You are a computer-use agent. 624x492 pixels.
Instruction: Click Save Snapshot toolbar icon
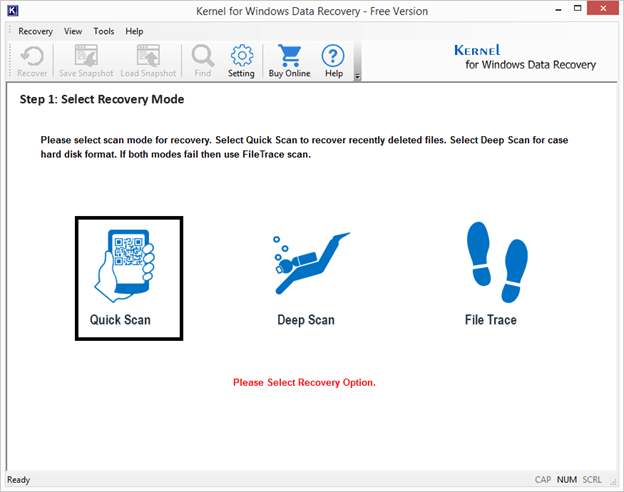pos(86,61)
